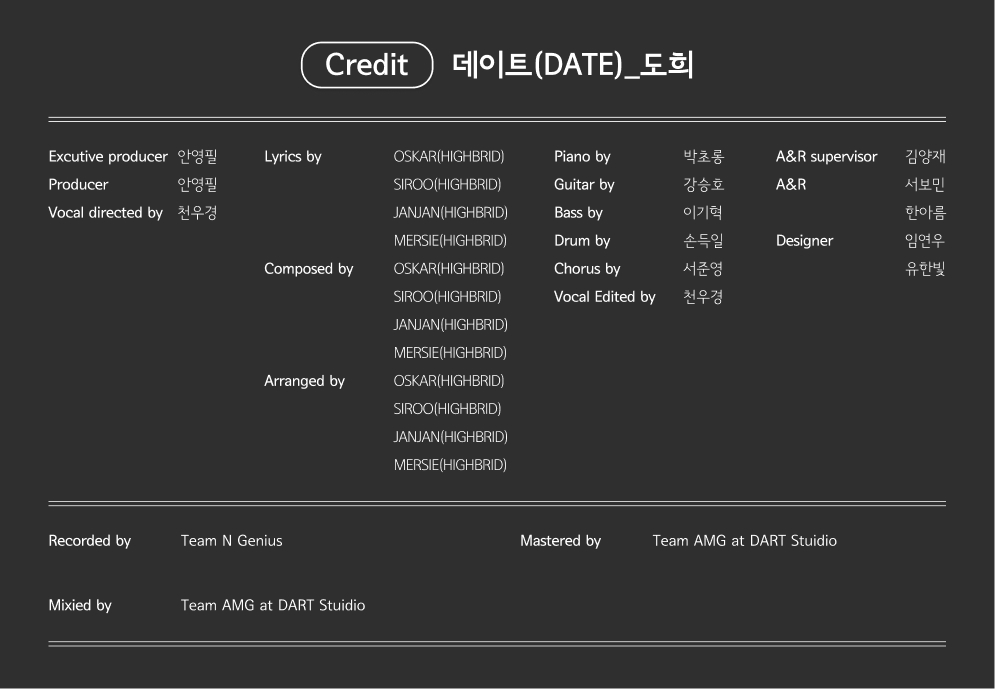This screenshot has width=995, height=690.
Task: Click the Vocal directed by label
Action: point(105,213)
